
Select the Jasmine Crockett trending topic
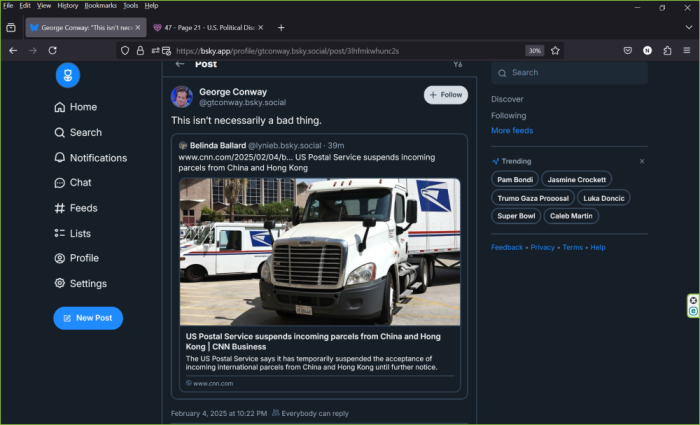[x=576, y=179]
